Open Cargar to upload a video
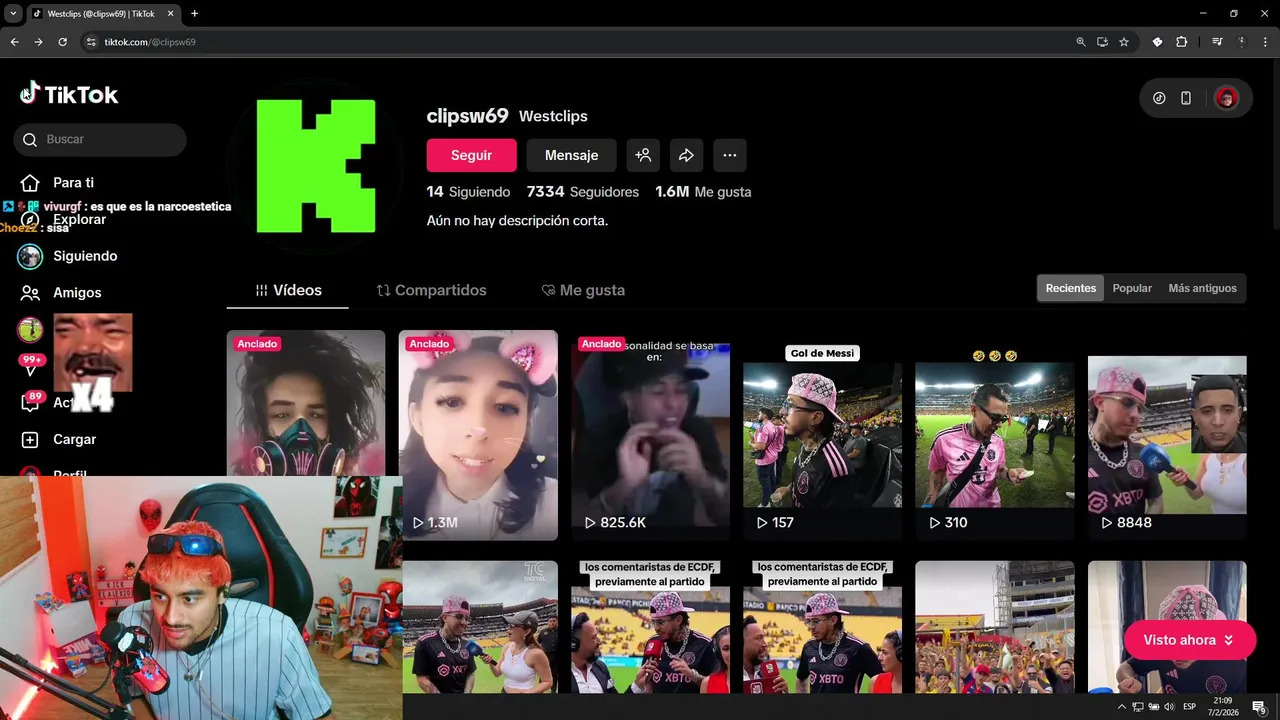1280x720 pixels. point(58,439)
